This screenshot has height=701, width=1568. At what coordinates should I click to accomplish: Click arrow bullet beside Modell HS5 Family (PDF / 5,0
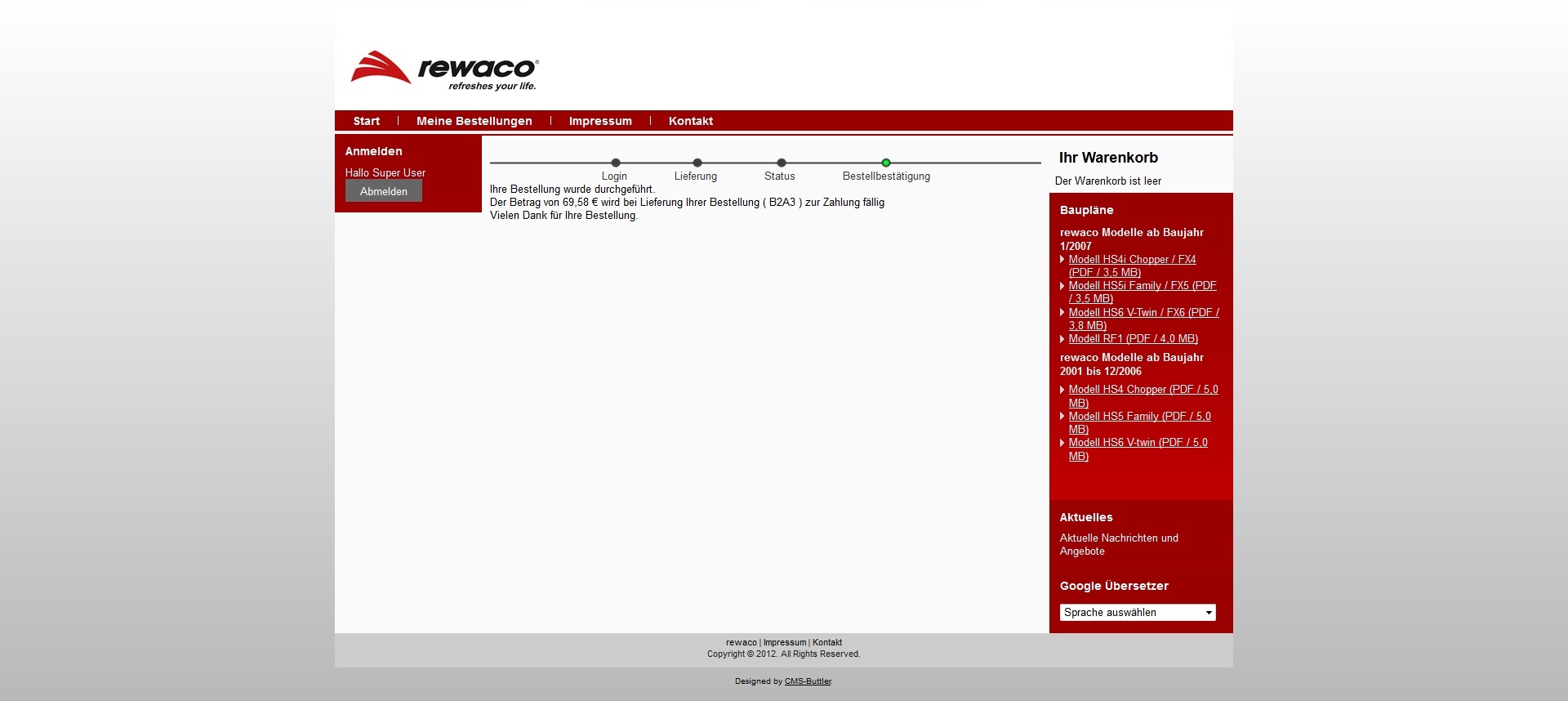[1062, 416]
